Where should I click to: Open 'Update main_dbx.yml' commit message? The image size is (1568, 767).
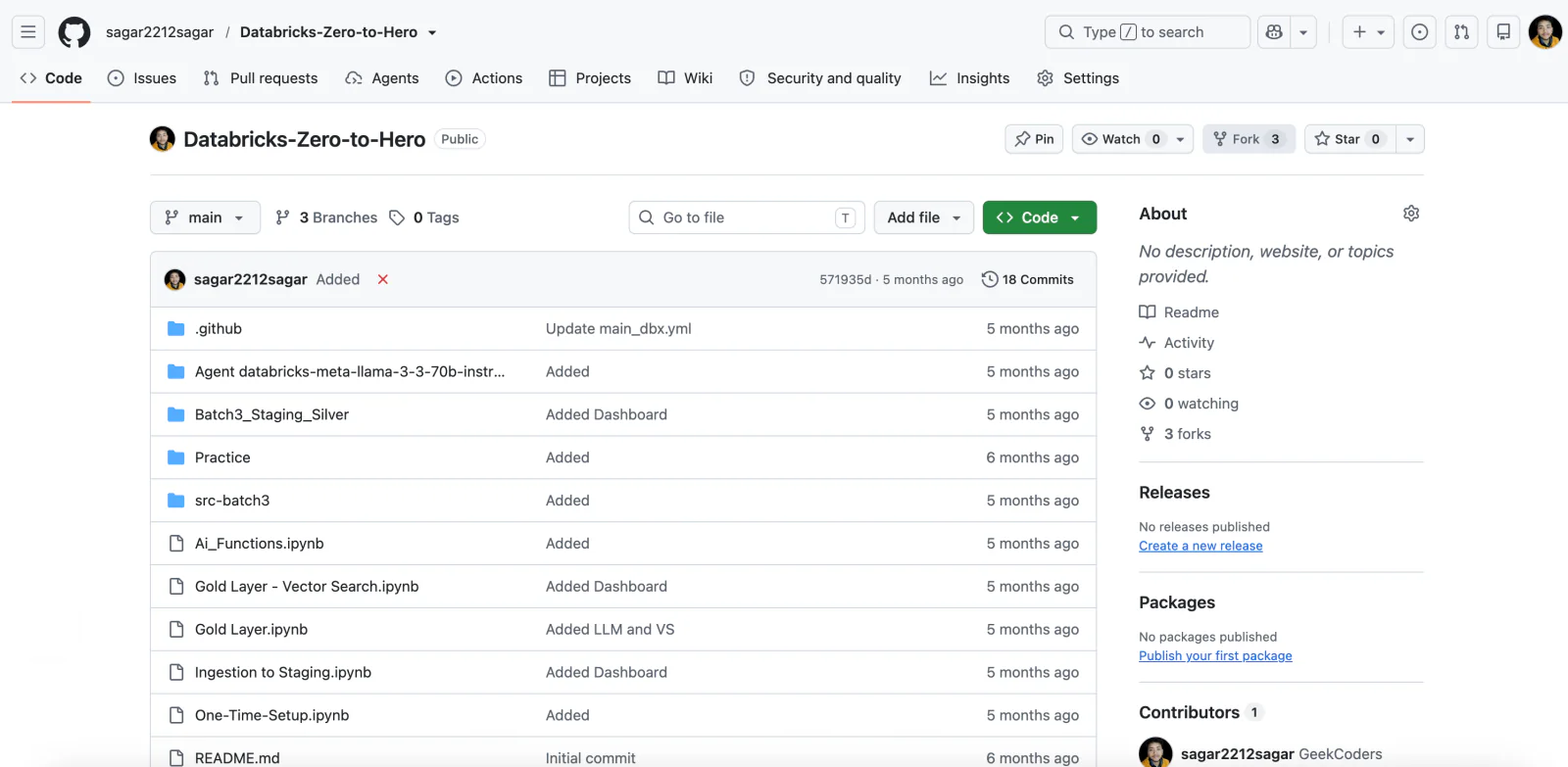(618, 329)
